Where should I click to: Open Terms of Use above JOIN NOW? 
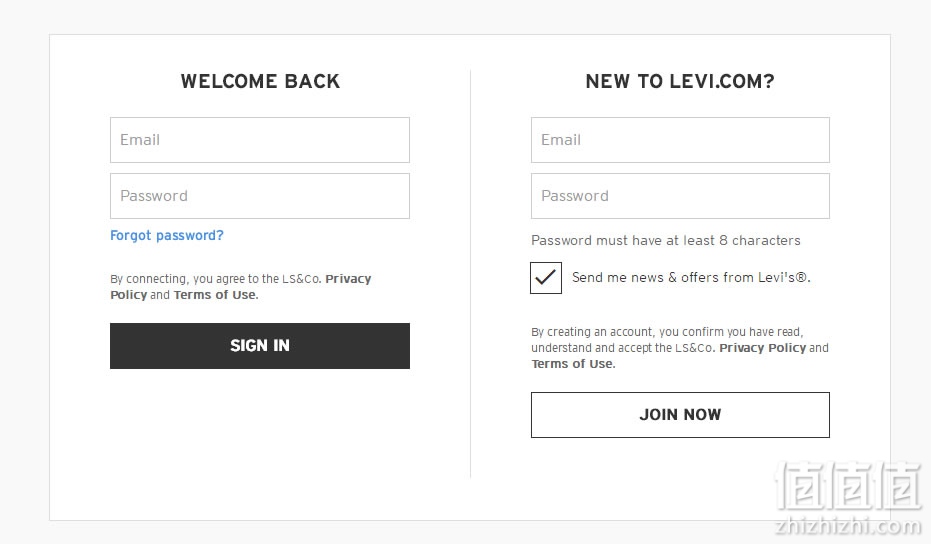tap(572, 364)
